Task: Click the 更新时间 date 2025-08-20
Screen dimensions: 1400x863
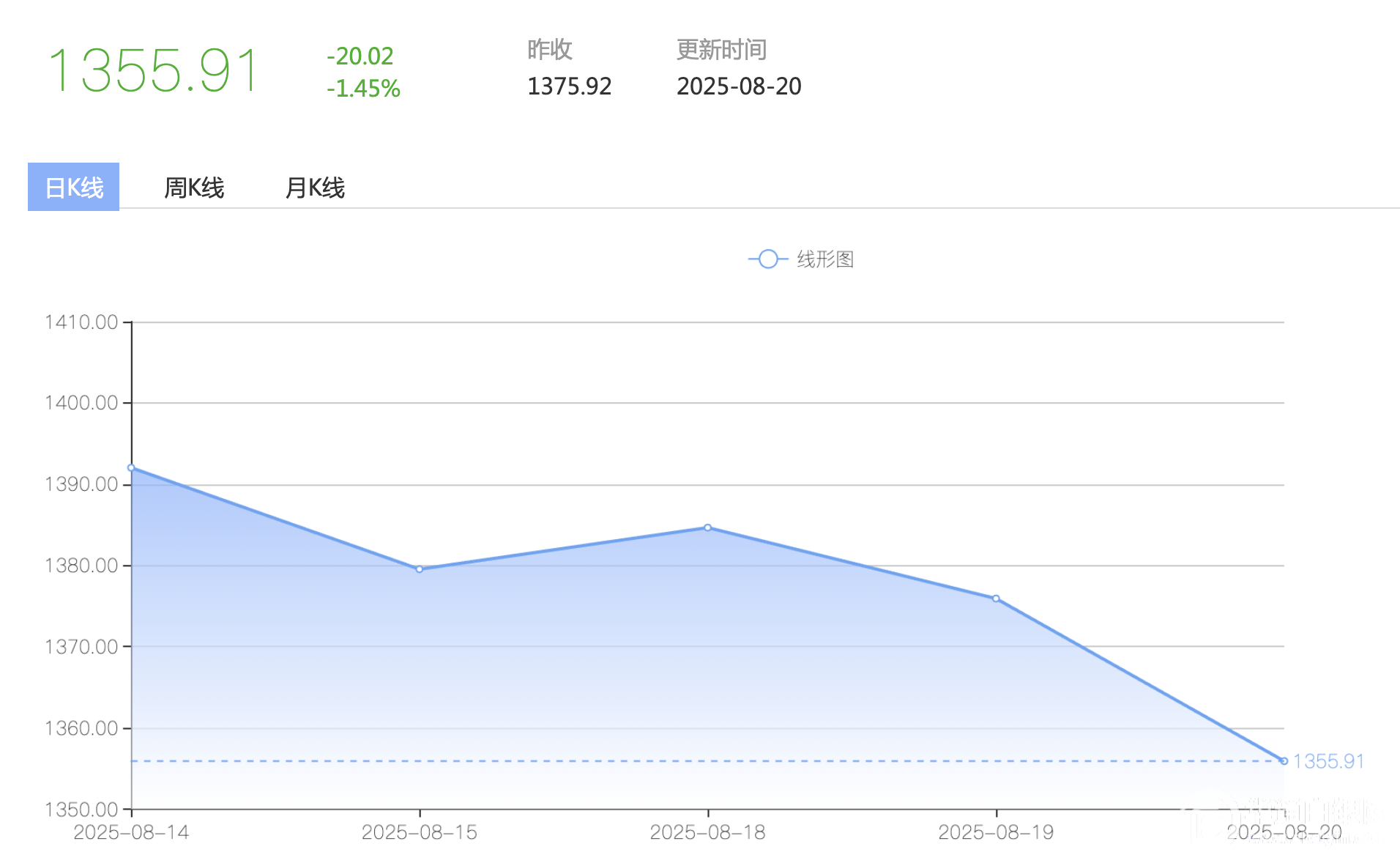Action: tap(739, 86)
